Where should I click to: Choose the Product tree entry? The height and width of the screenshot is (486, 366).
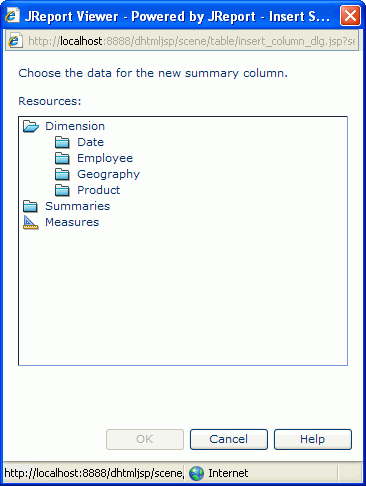point(99,190)
